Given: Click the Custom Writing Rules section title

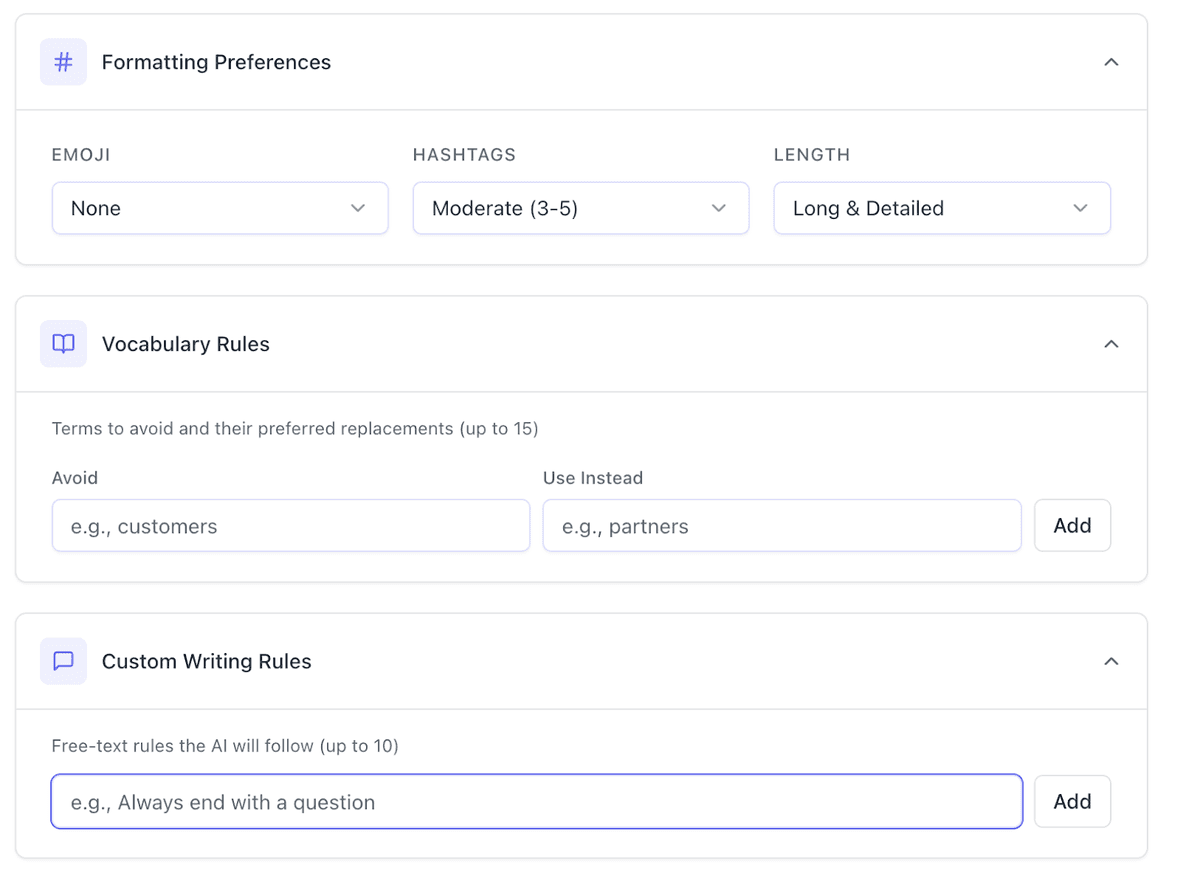Looking at the screenshot, I should click(x=207, y=661).
